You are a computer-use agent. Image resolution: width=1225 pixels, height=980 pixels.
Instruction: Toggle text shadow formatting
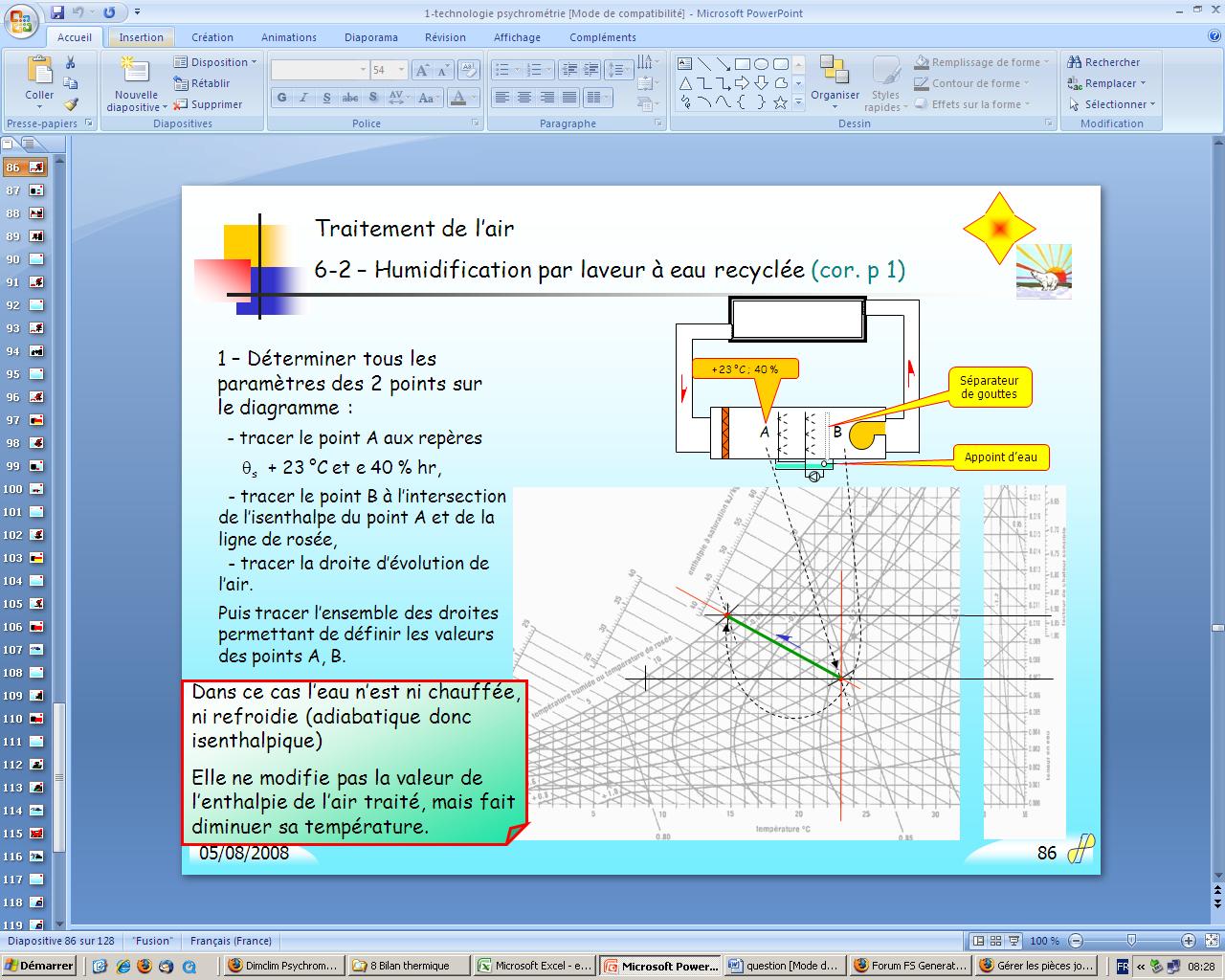[x=372, y=98]
